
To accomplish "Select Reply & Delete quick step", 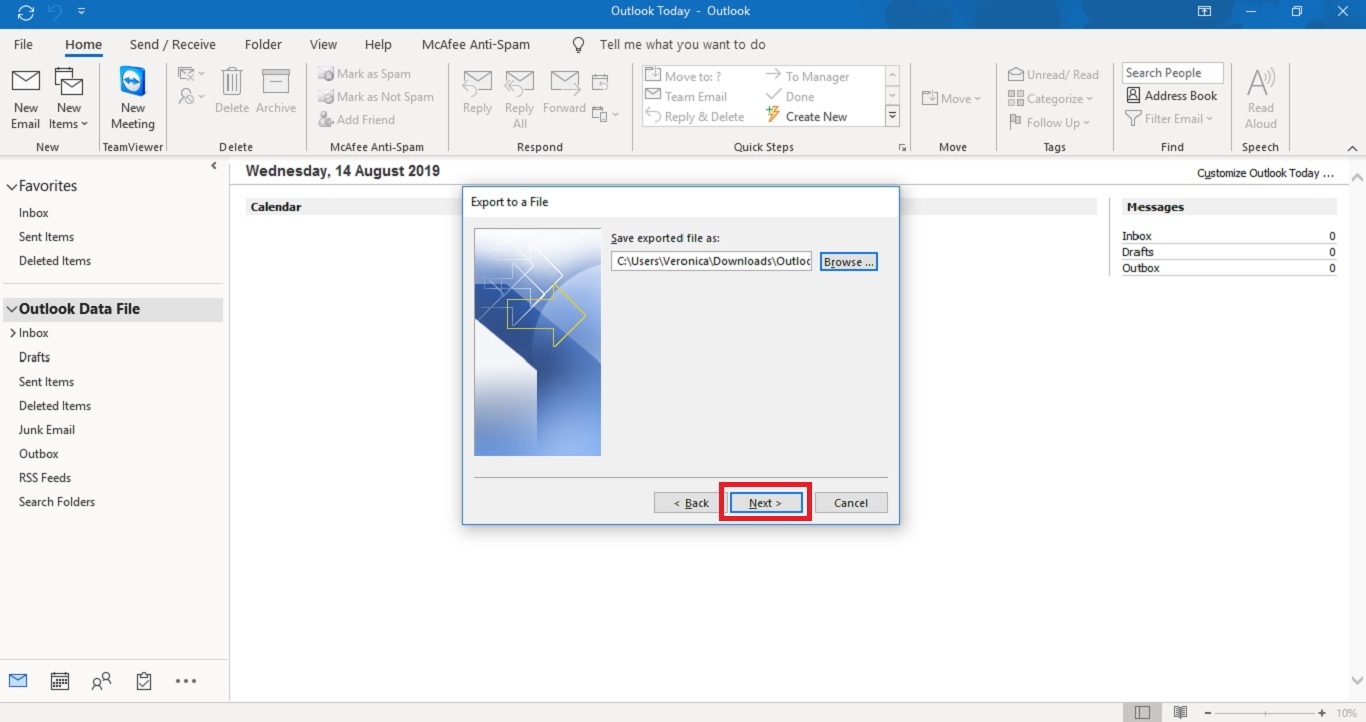I will [695, 116].
